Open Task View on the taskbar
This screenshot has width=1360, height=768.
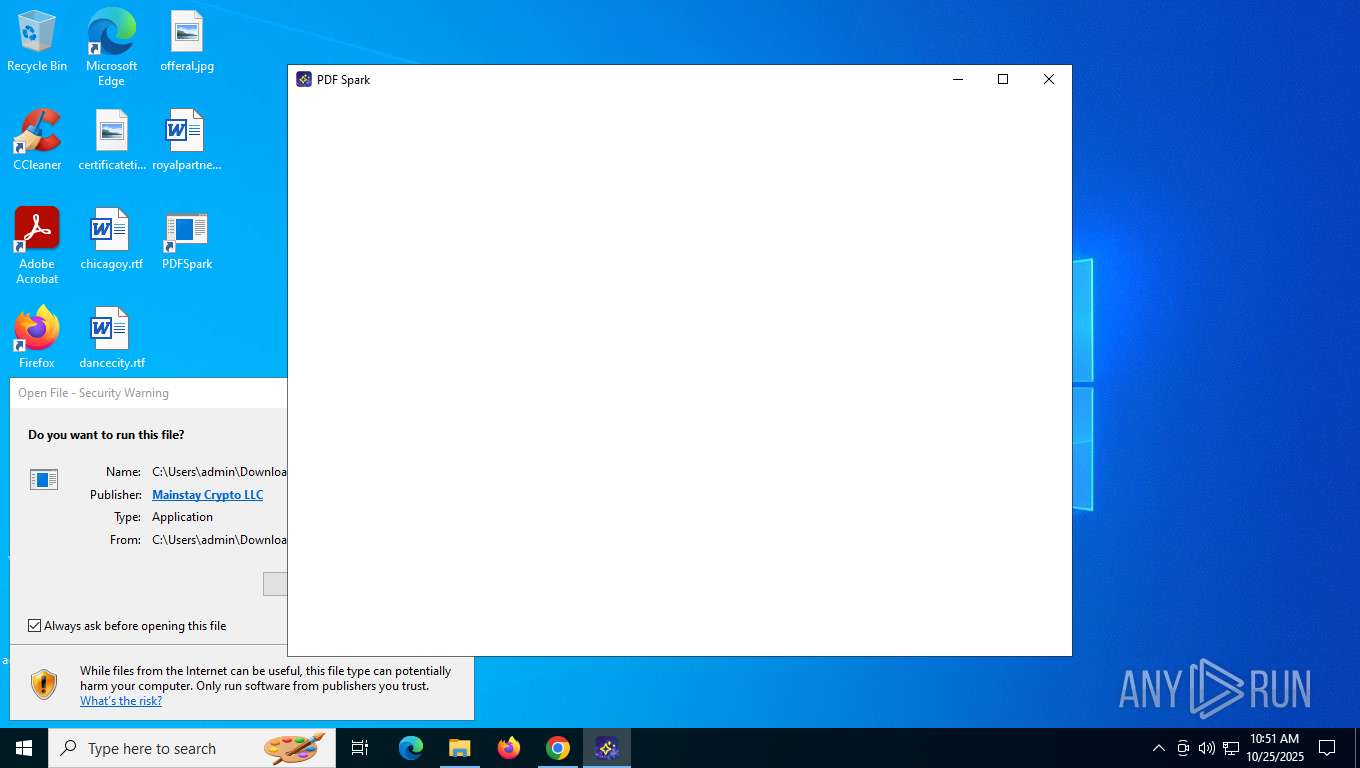(x=360, y=748)
